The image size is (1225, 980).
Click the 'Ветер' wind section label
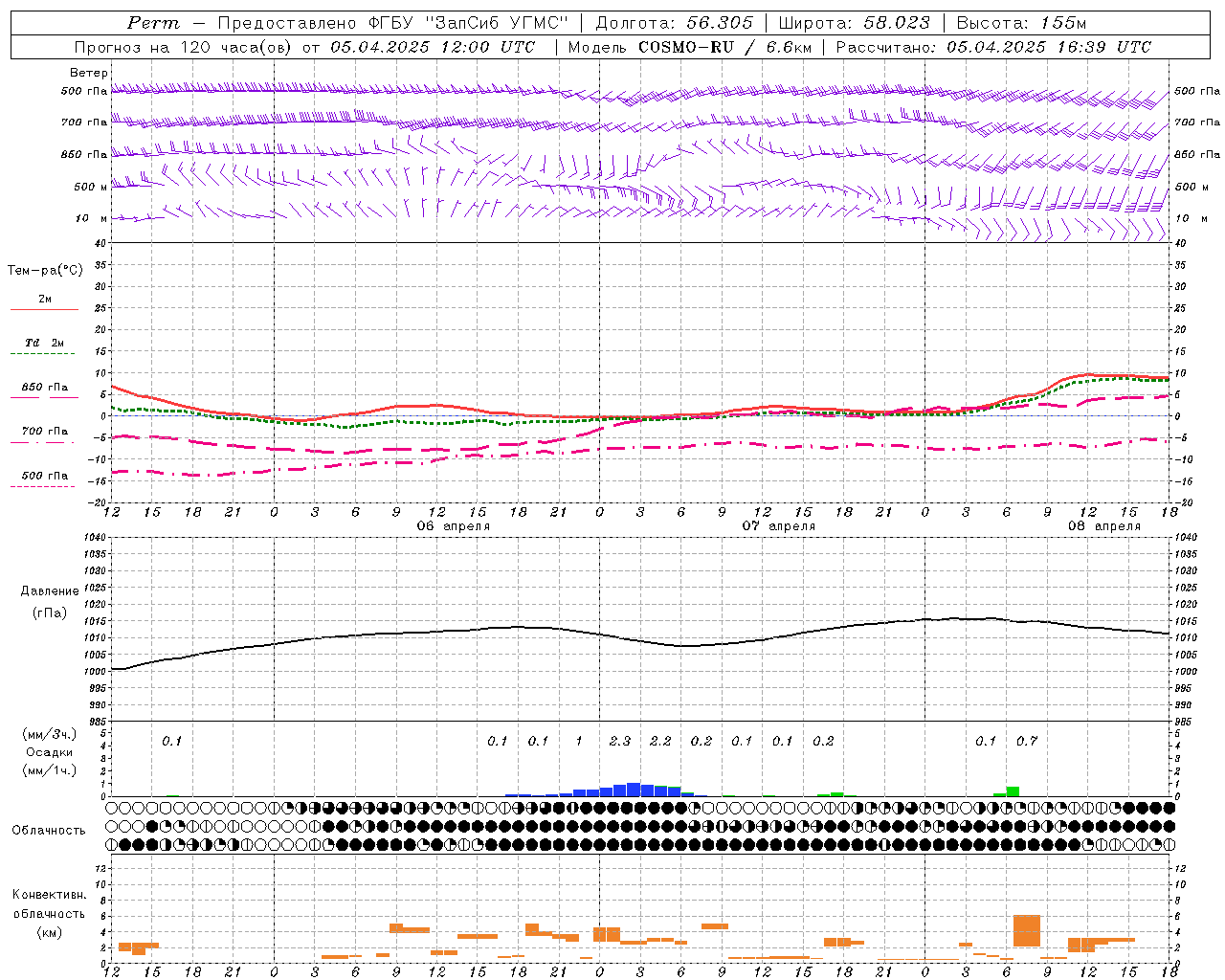[89, 73]
